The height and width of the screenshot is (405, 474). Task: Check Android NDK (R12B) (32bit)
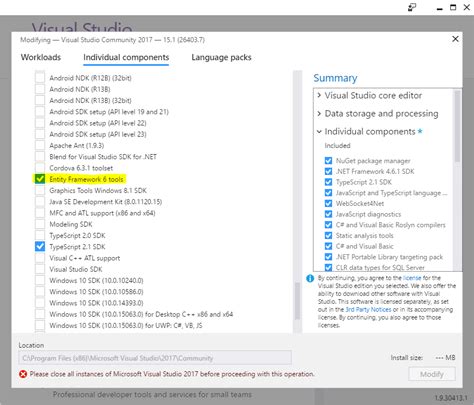(x=40, y=78)
